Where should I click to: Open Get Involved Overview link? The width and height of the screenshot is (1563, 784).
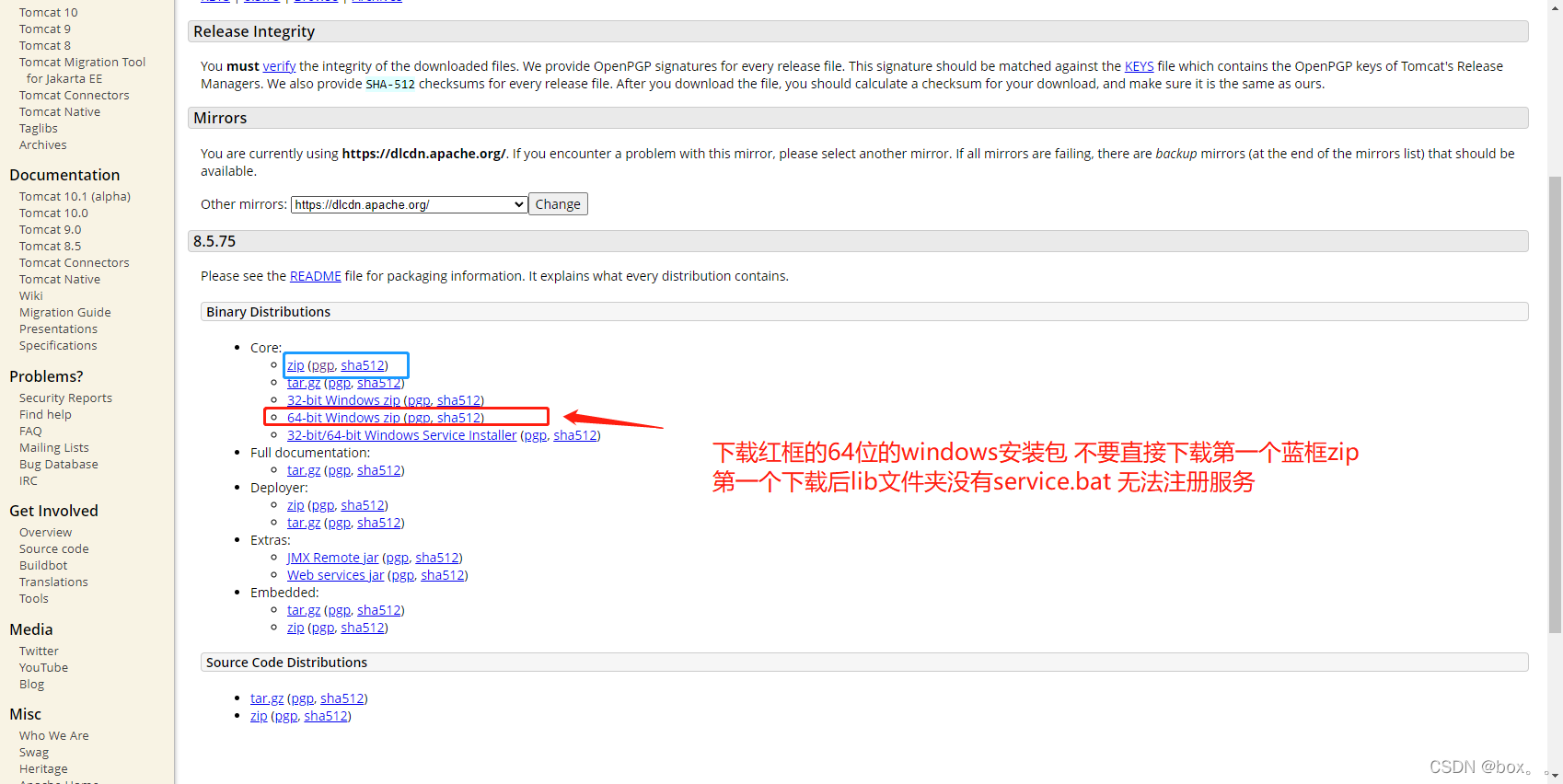coord(45,533)
